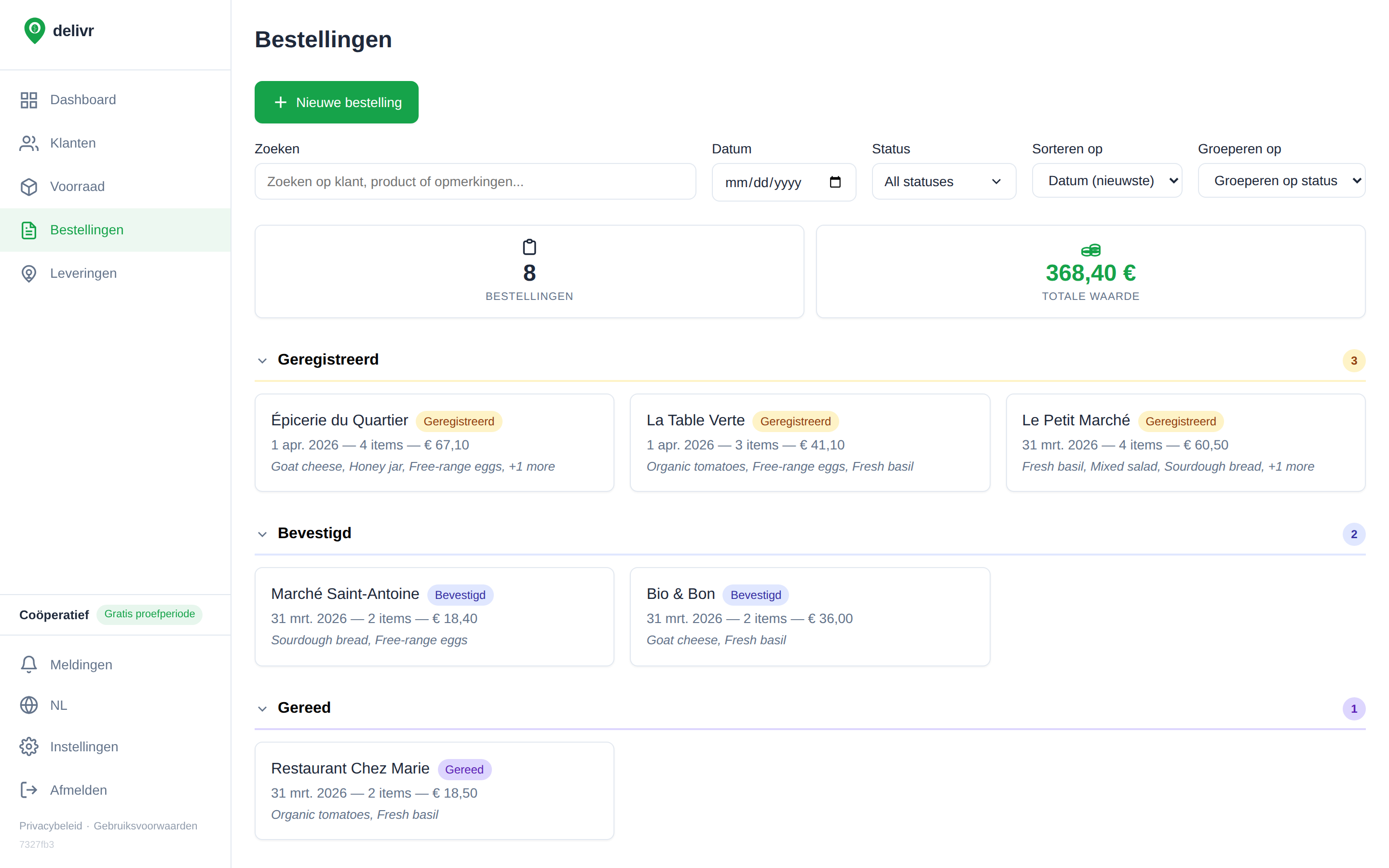Click the Meldingen bell icon
Viewport: 1389px width, 868px height.
[x=29, y=665]
